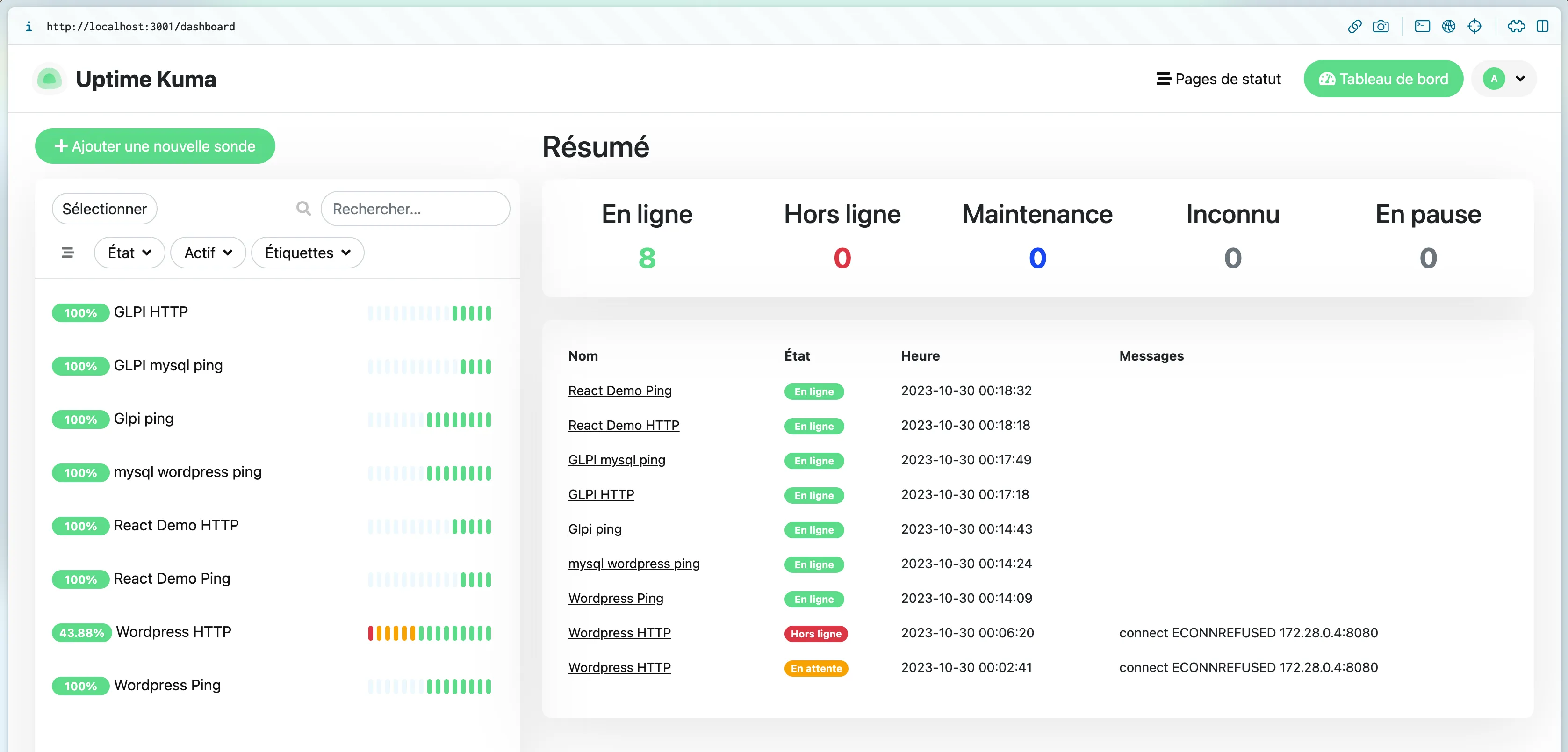
Task: Expand the profile menu chevron
Action: 1520,79
